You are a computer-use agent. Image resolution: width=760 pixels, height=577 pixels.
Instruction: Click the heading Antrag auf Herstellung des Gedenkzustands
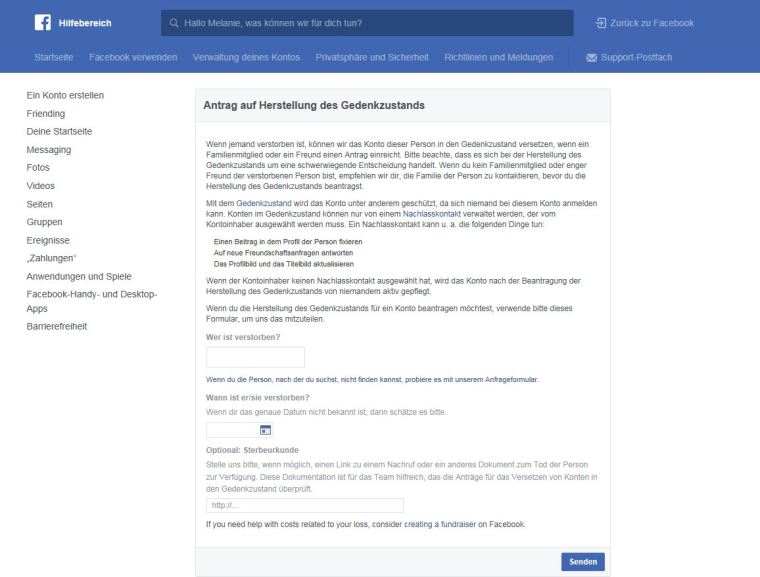(314, 105)
